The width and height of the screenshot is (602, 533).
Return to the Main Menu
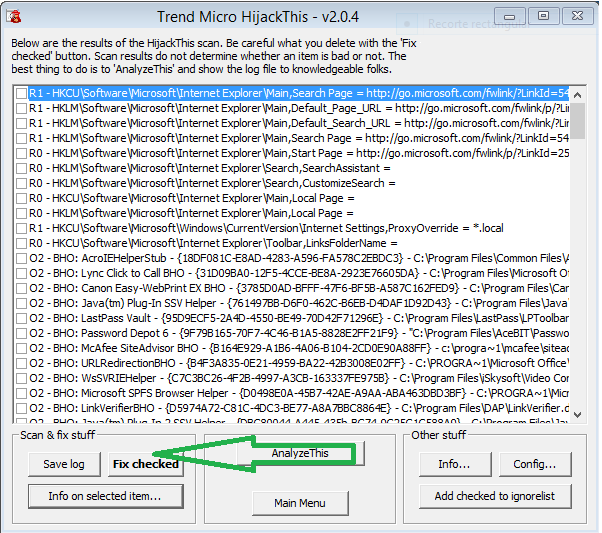click(x=298, y=503)
